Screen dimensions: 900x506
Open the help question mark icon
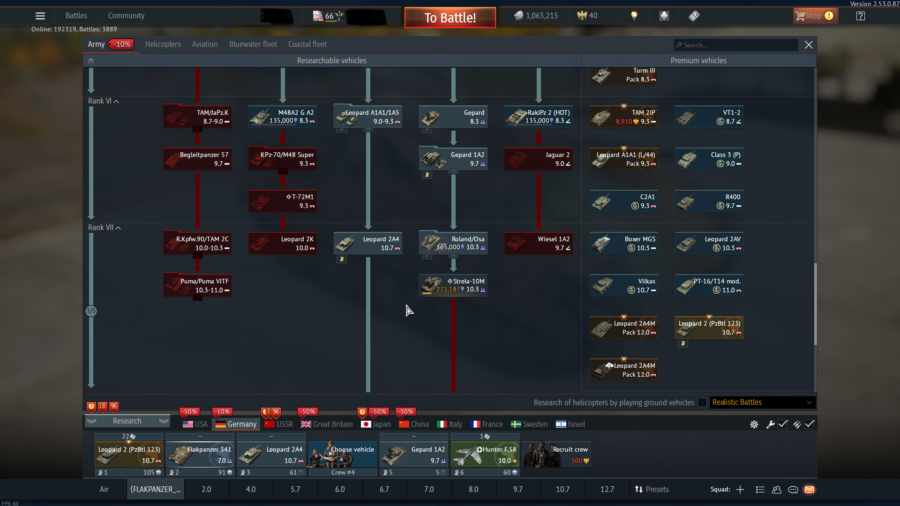tap(860, 16)
